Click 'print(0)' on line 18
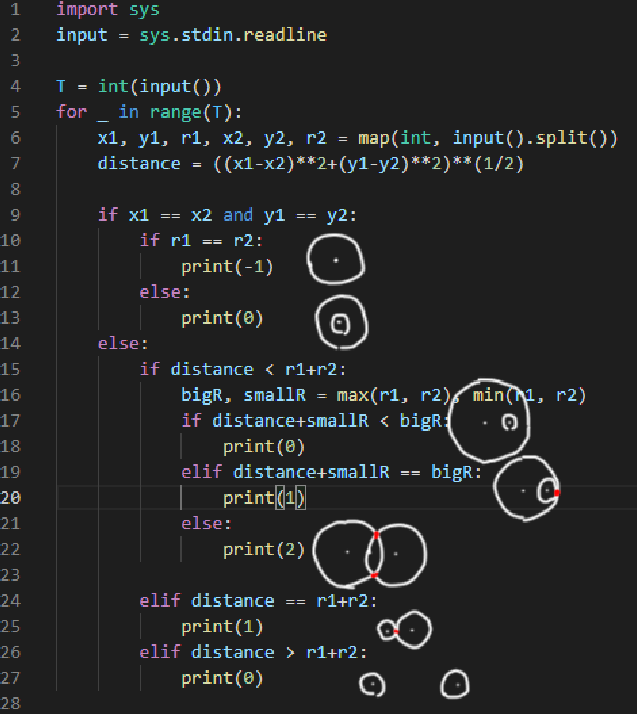The height and width of the screenshot is (714, 637). pos(264,447)
